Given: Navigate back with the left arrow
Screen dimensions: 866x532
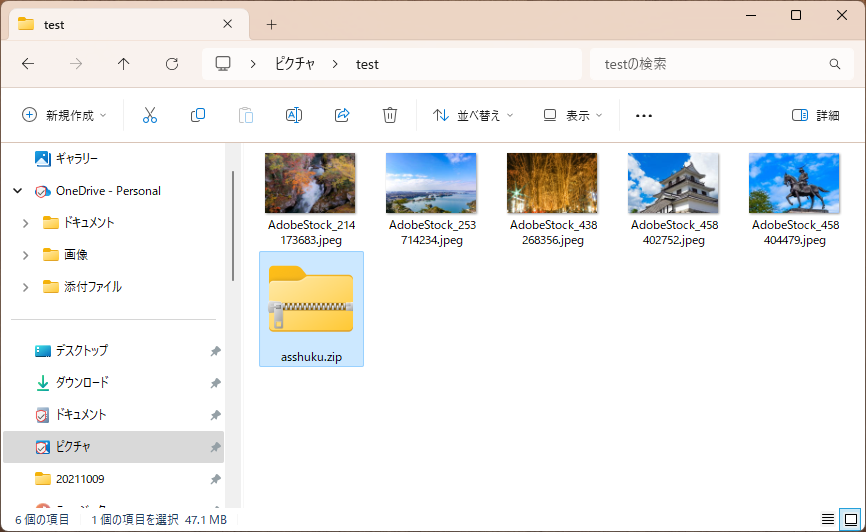Looking at the screenshot, I should click(x=28, y=64).
